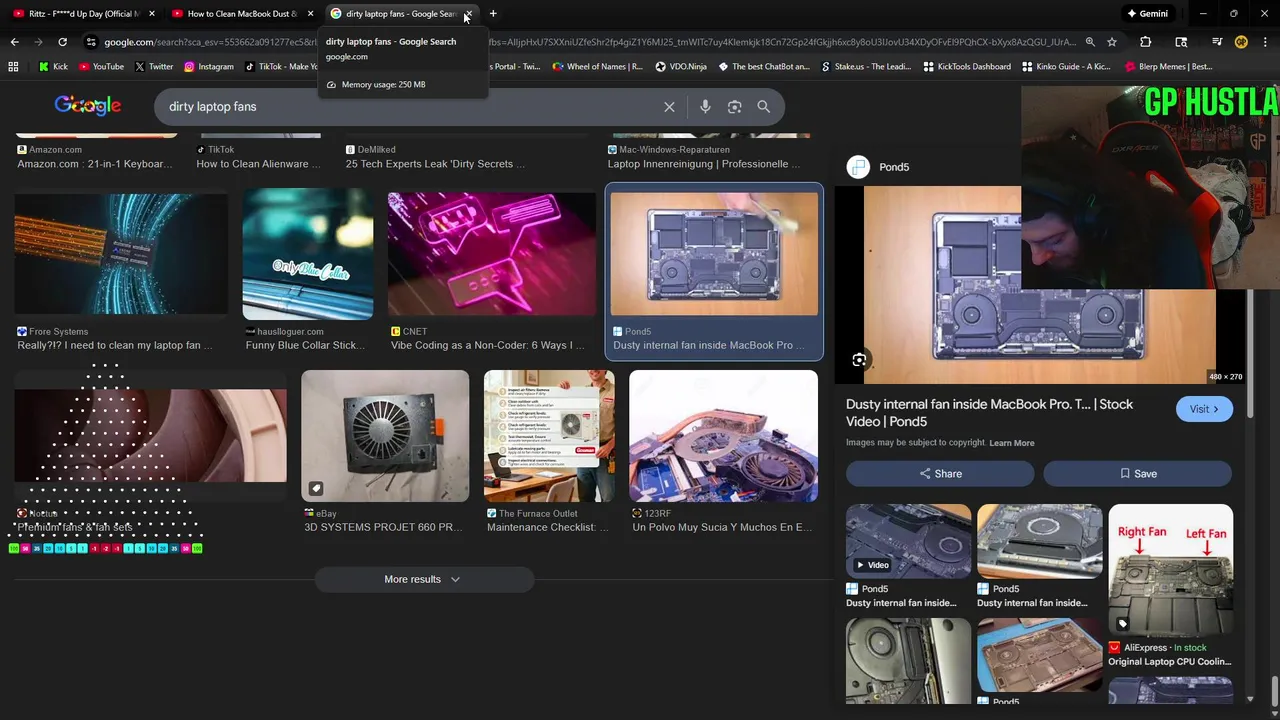The width and height of the screenshot is (1280, 720).
Task: Open the Stake.us bookmark
Action: pos(866,67)
